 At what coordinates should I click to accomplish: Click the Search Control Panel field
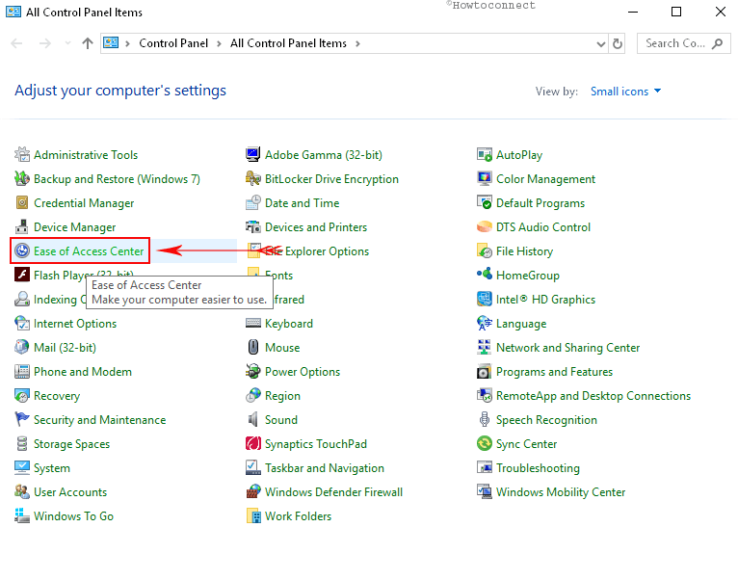tap(683, 43)
